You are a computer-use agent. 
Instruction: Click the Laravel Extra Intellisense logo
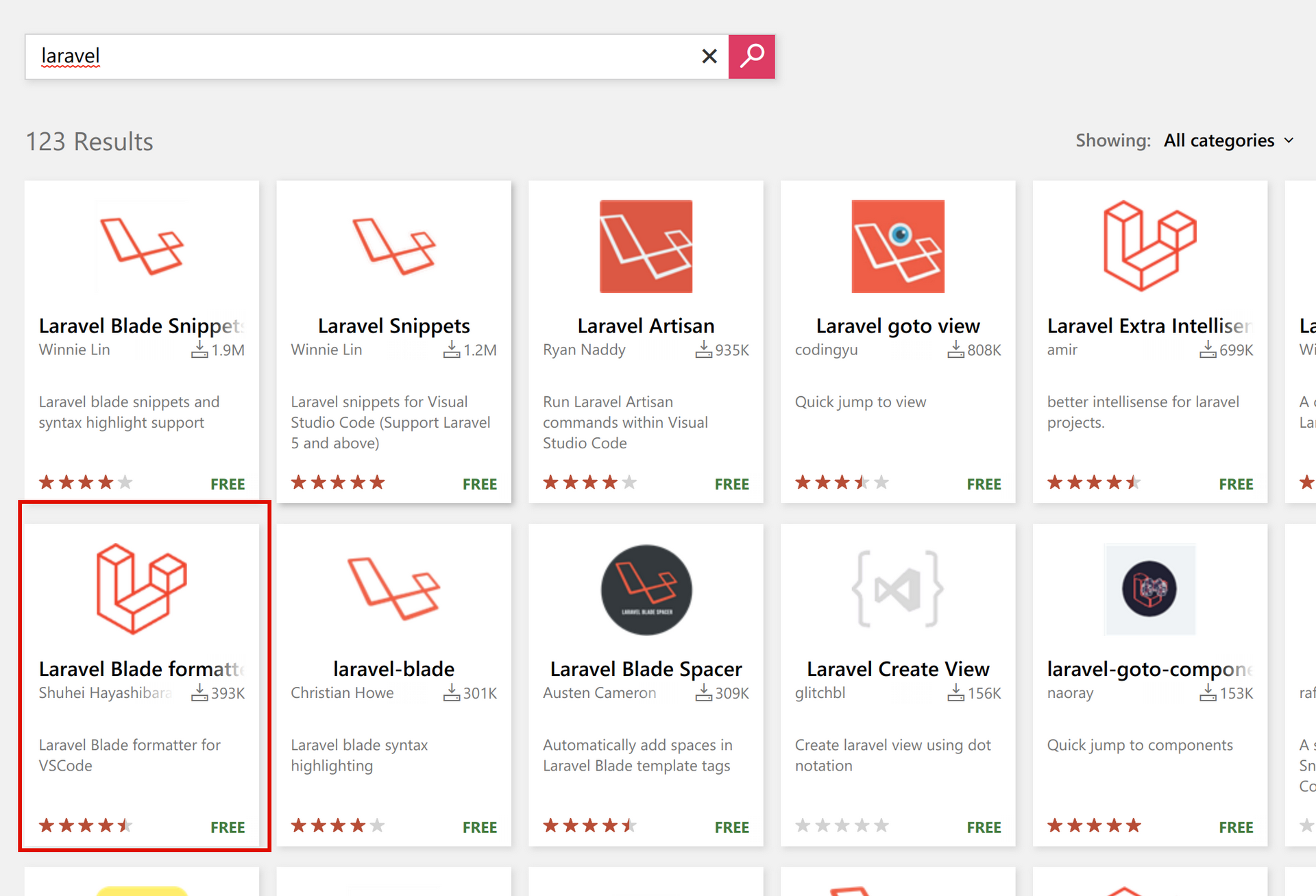coord(1149,246)
